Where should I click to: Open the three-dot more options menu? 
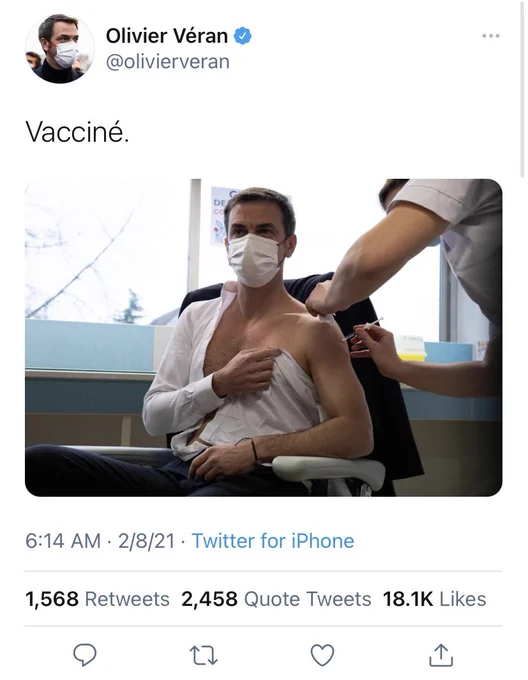[491, 36]
